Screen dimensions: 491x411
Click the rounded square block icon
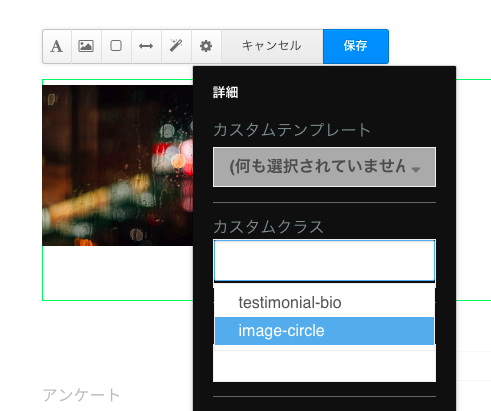click(x=116, y=46)
